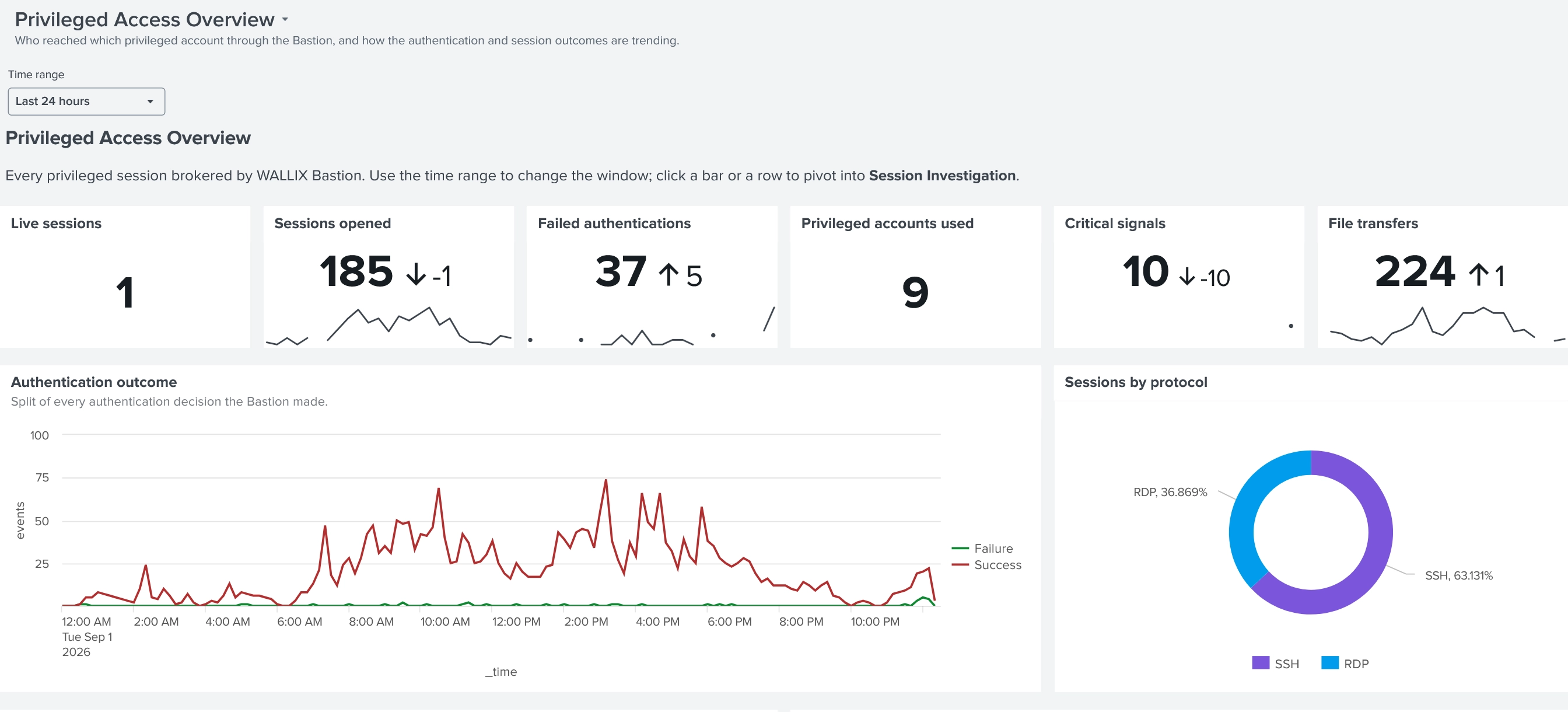Click the Critical signals value 10
This screenshot has height=712, width=1568.
pos(1146,271)
